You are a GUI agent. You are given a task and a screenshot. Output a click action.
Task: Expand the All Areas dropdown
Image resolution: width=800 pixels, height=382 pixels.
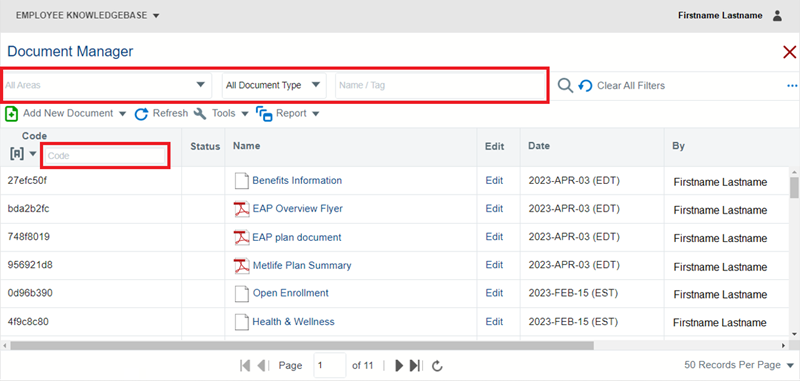tap(106, 85)
